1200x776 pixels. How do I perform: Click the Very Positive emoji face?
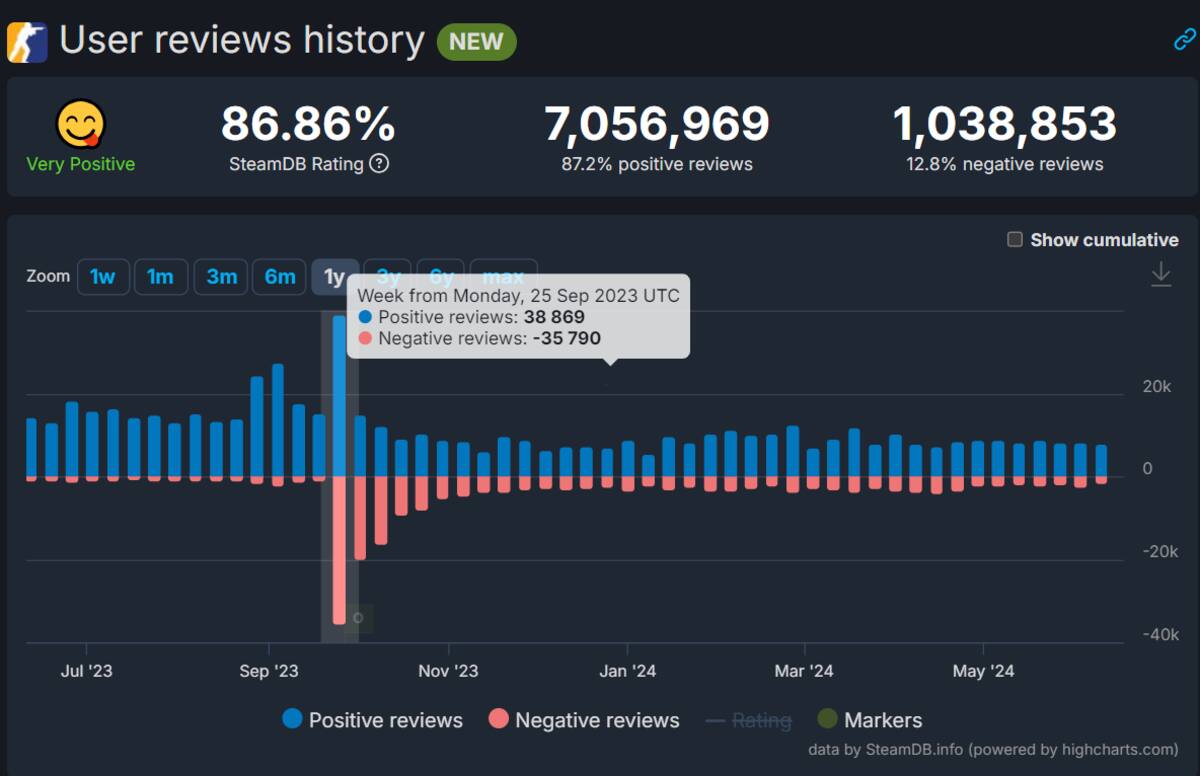[81, 125]
